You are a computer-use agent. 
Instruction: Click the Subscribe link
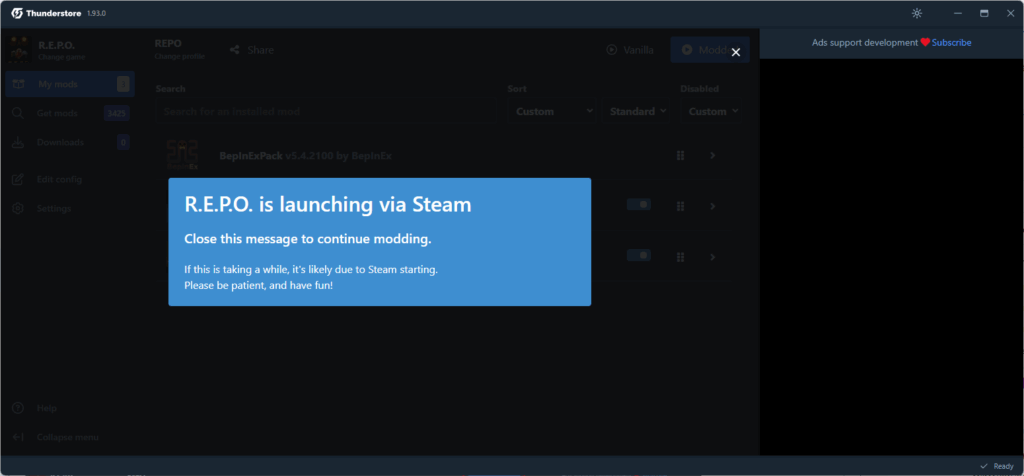952,42
